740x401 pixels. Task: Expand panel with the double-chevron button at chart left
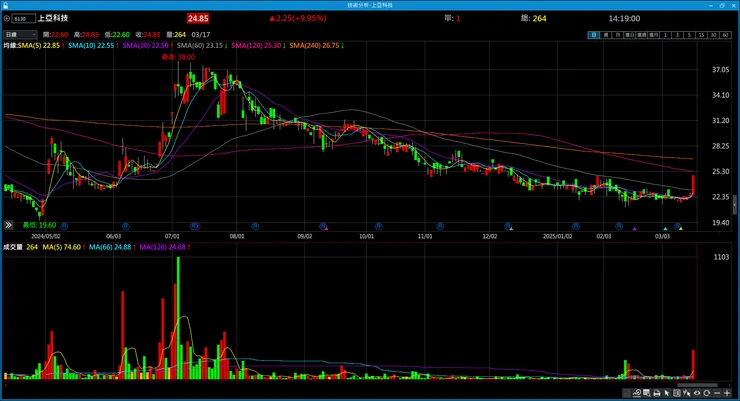[x=8, y=225]
